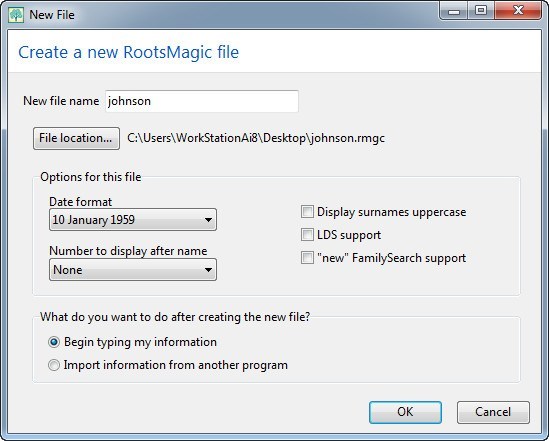Close the New File window
Screen dimensions: 549x441
518,11
